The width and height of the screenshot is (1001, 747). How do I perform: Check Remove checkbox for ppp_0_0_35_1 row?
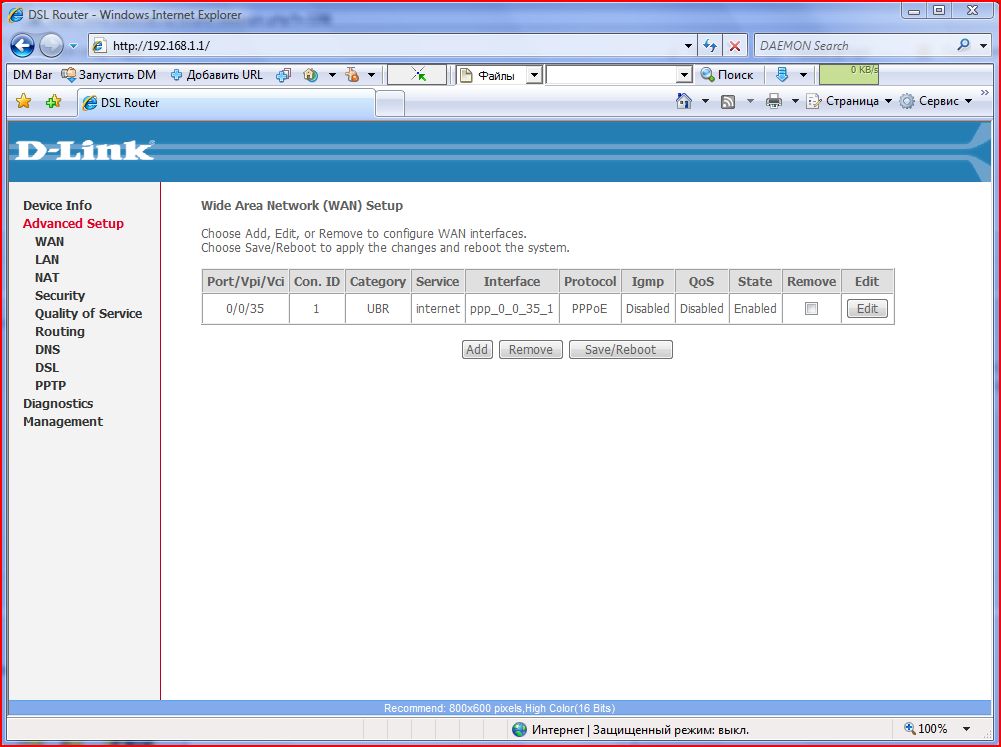[811, 308]
